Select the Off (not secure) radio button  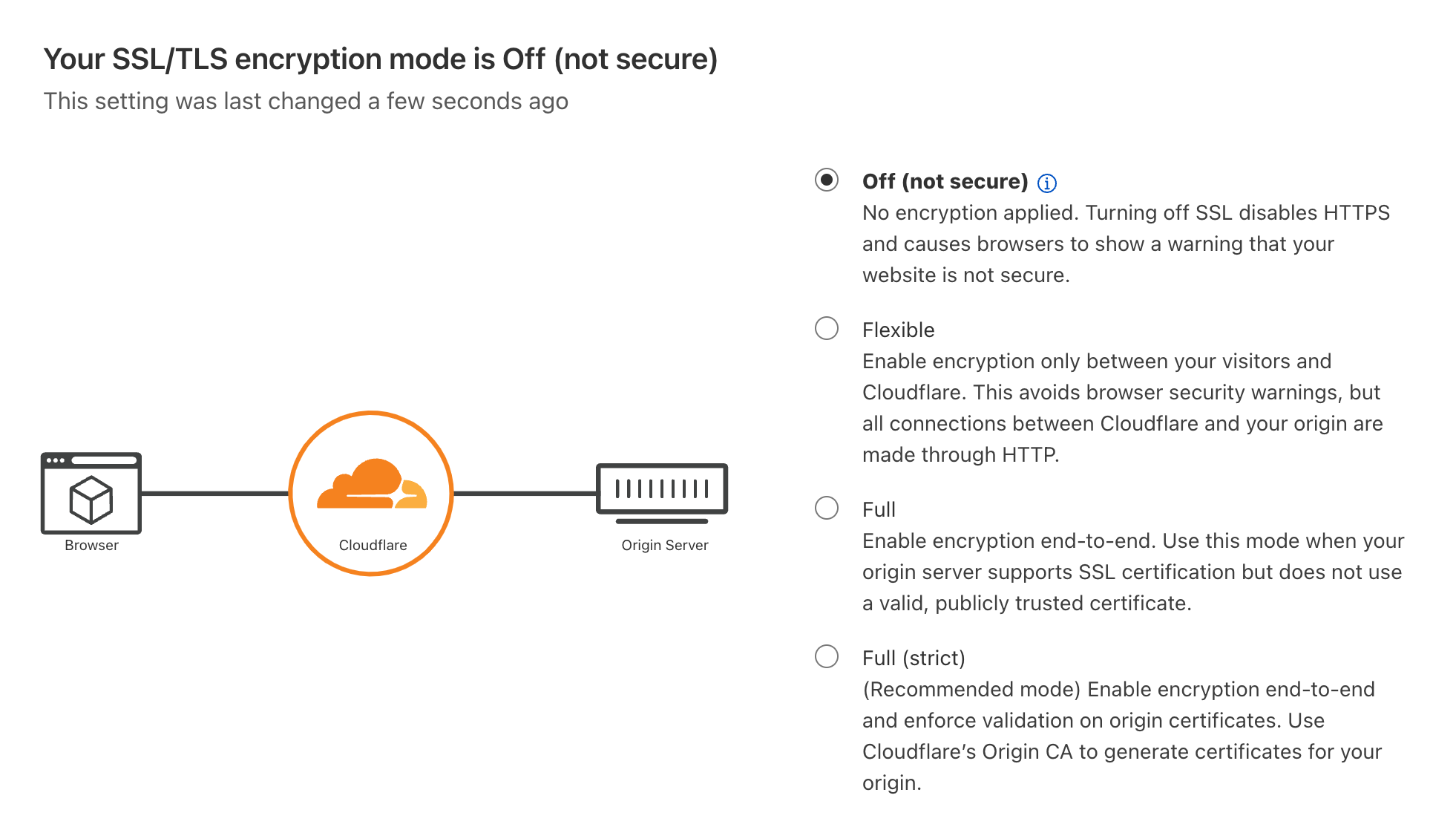click(x=826, y=180)
